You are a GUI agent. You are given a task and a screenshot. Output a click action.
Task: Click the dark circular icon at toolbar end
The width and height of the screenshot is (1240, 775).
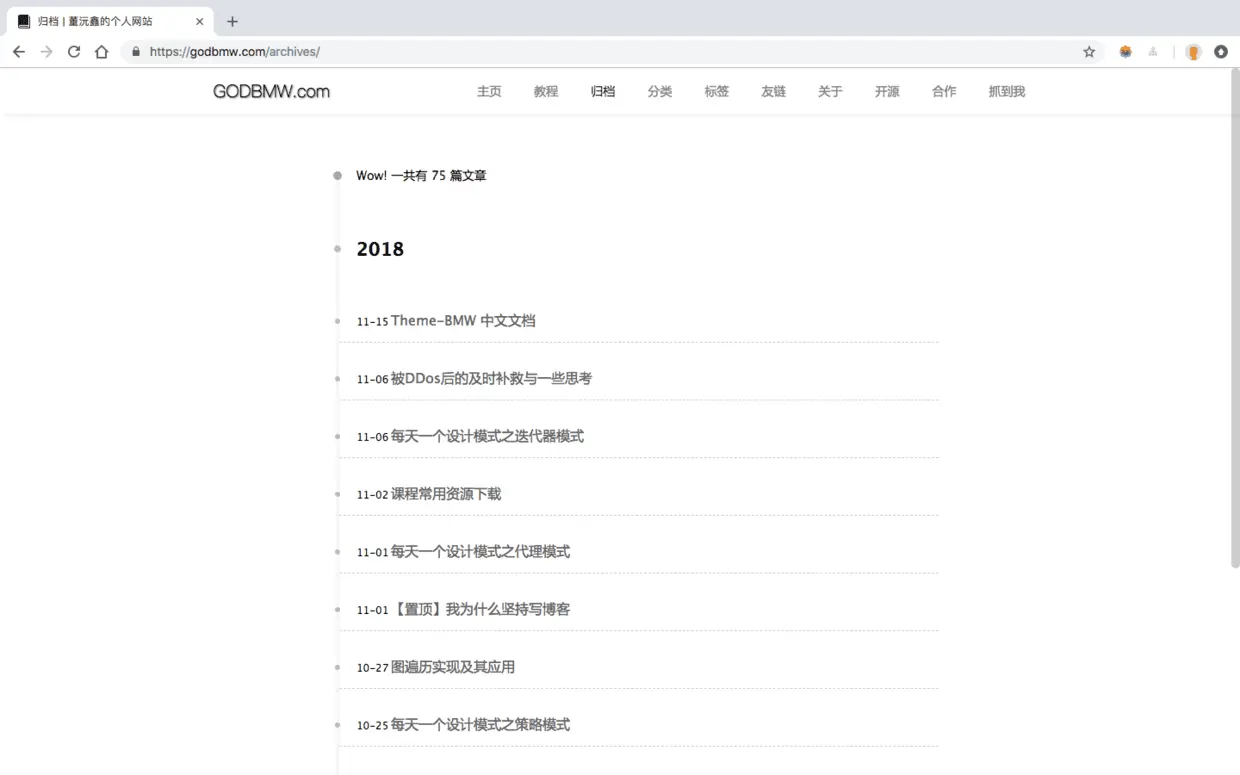tap(1221, 52)
